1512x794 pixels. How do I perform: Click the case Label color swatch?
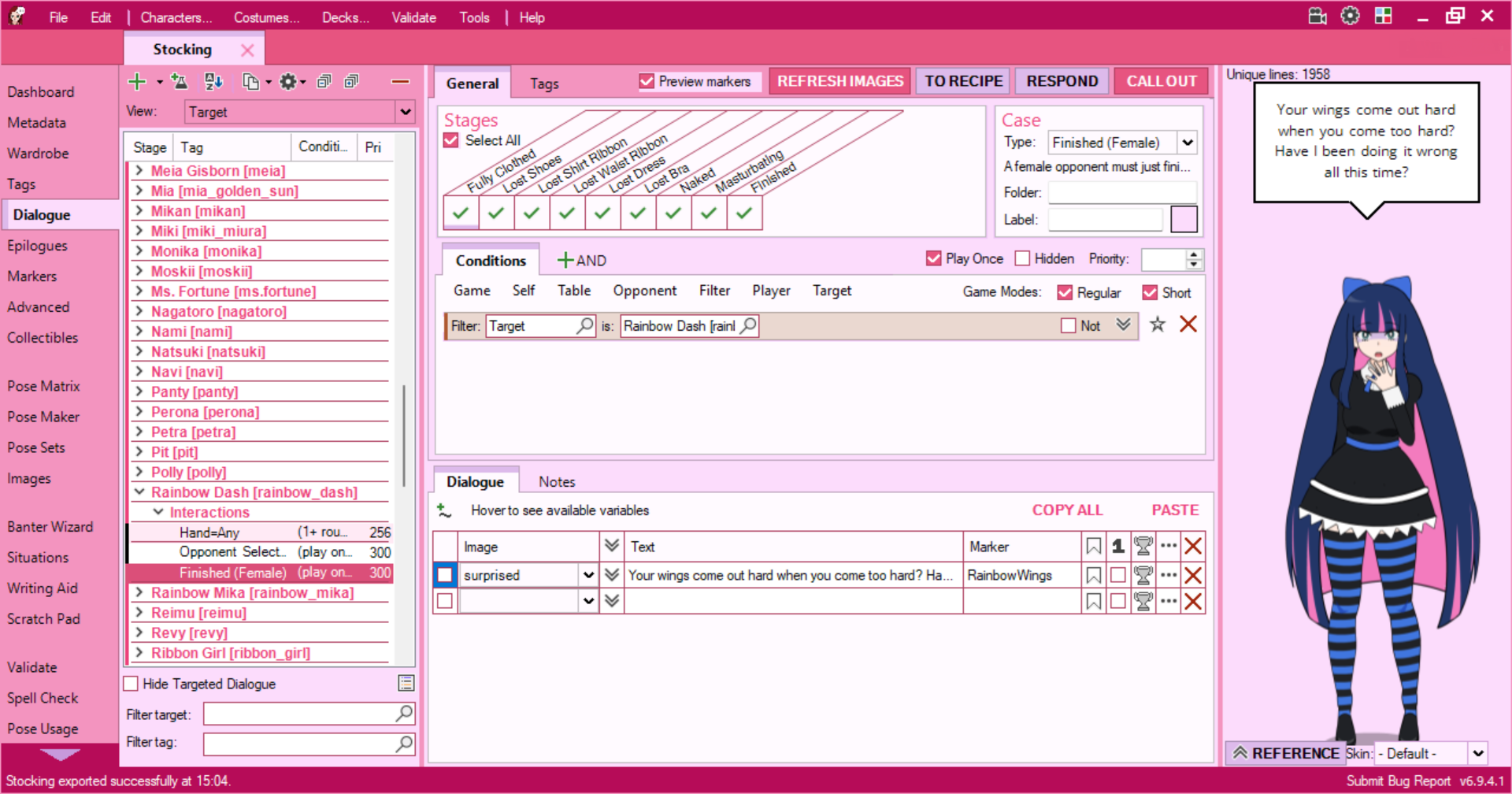(1184, 220)
